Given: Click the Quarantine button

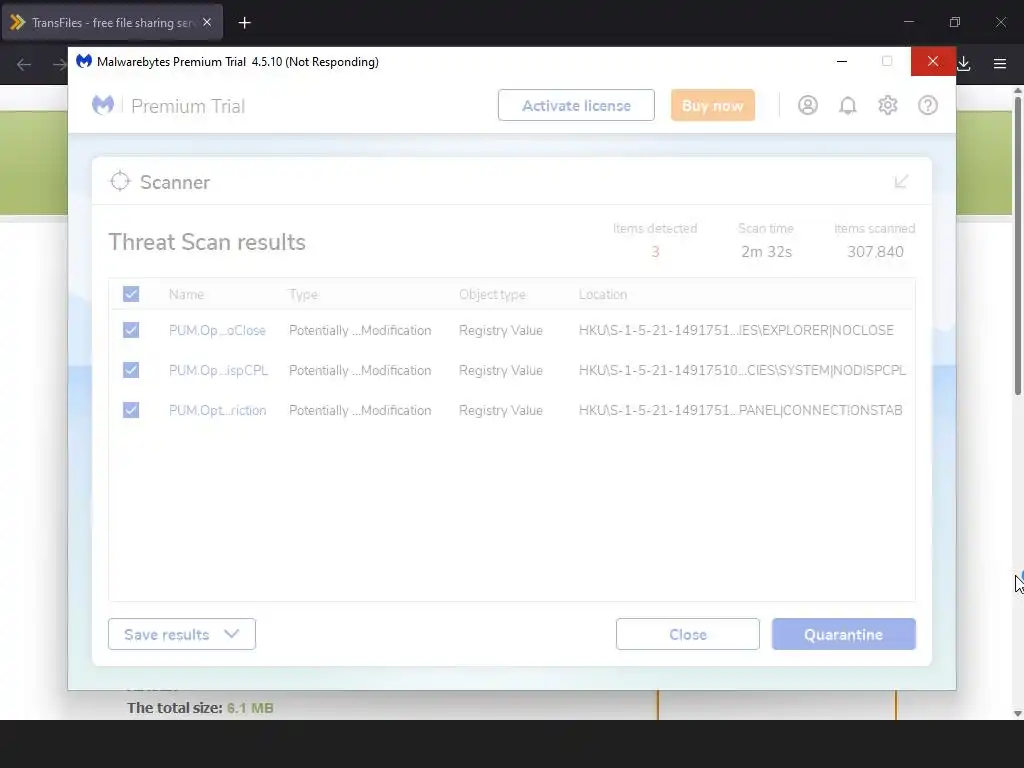Looking at the screenshot, I should coord(843,634).
